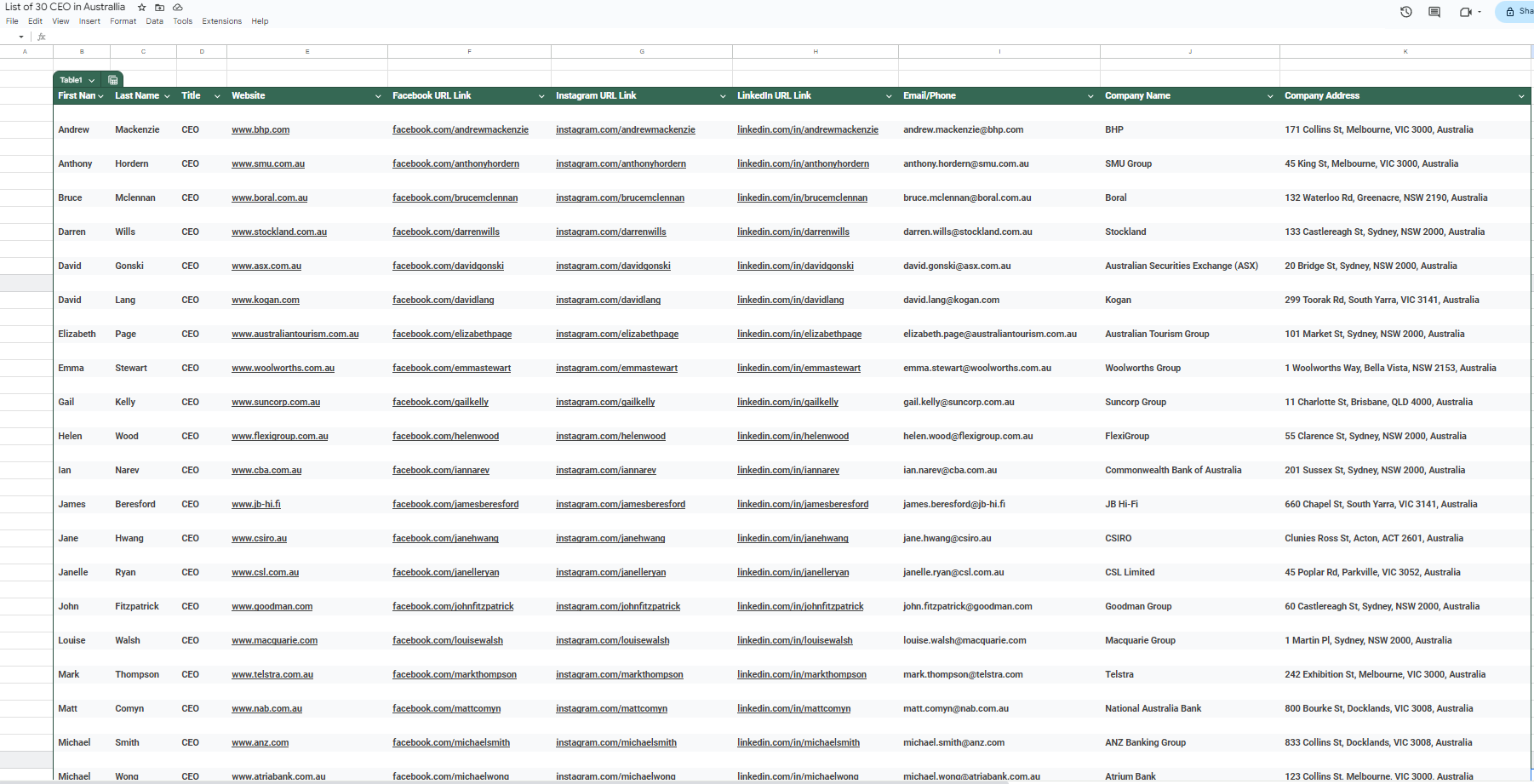Viewport: 1534px width, 784px height.
Task: Open www.jb-hi.fi website link
Action: pyautogui.click(x=256, y=505)
